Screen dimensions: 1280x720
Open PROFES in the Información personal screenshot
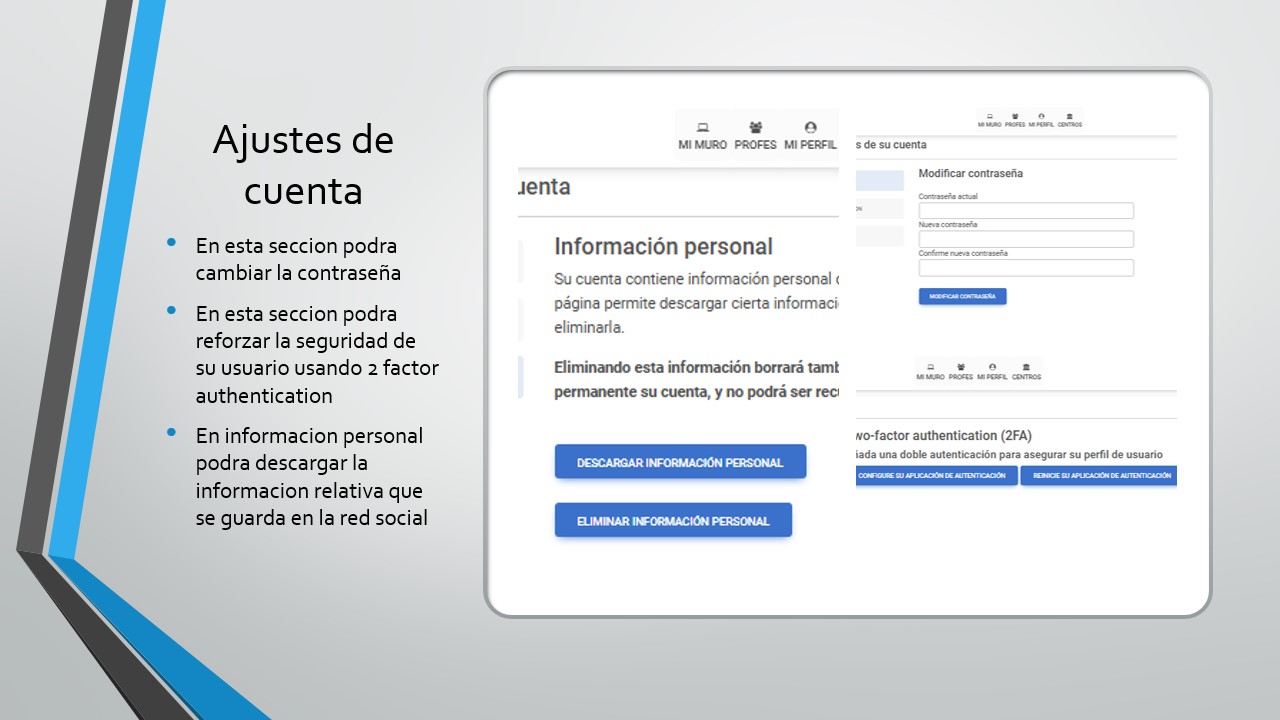click(x=755, y=137)
